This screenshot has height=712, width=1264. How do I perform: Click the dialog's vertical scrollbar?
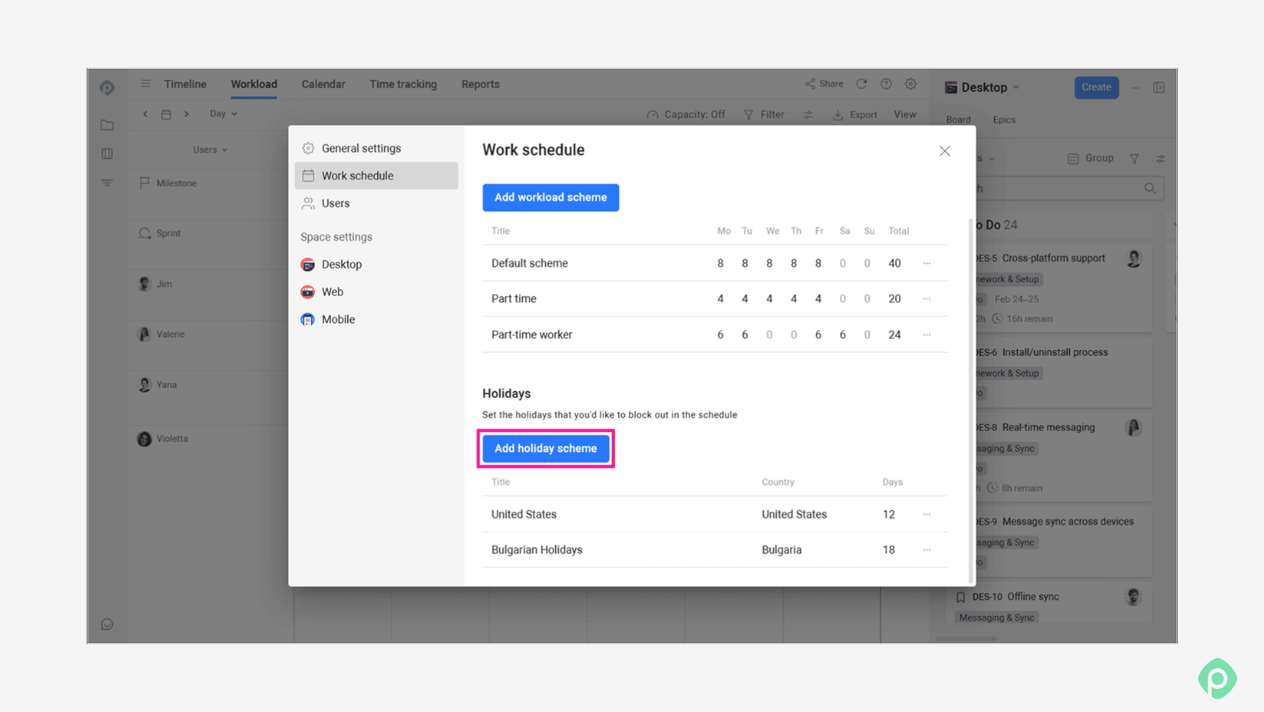coord(971,400)
